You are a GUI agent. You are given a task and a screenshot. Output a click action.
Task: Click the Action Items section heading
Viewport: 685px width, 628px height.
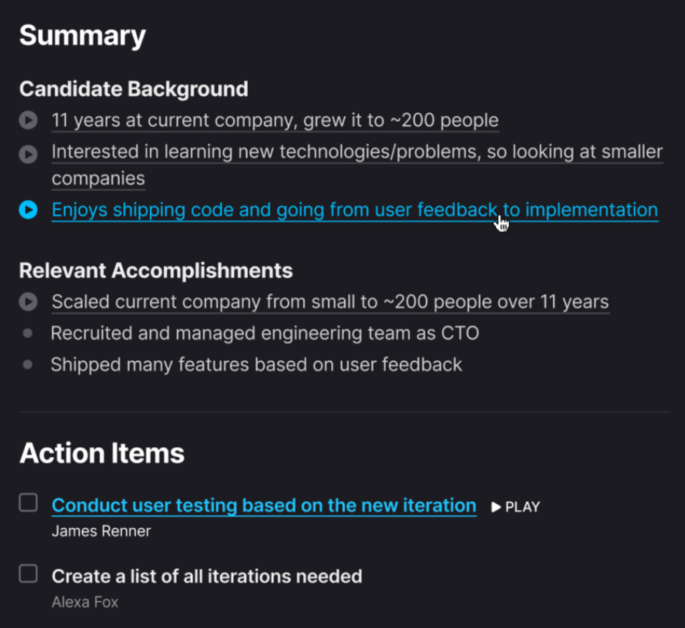pyautogui.click(x=102, y=453)
